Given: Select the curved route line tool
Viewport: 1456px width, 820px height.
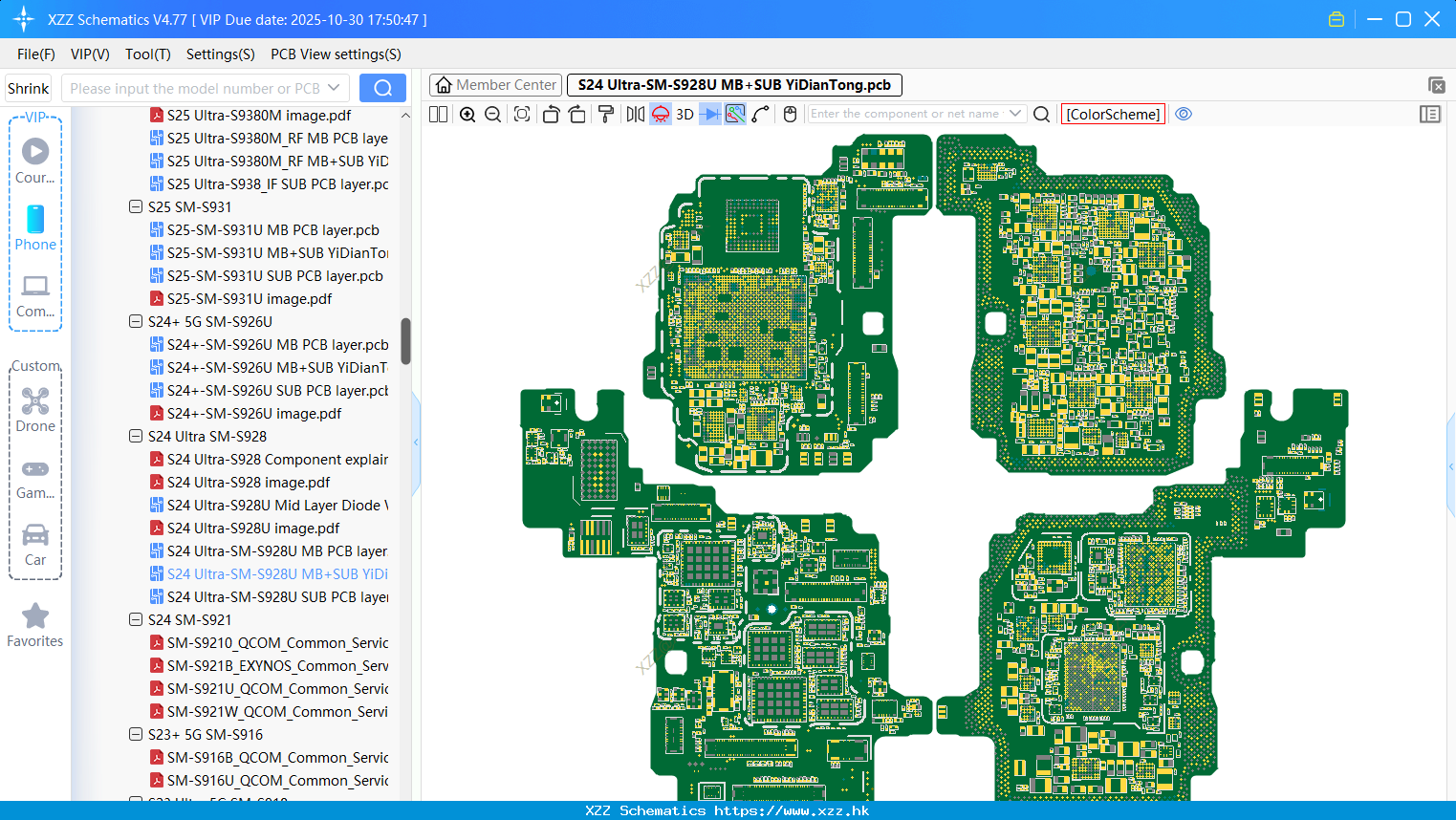Looking at the screenshot, I should (761, 114).
